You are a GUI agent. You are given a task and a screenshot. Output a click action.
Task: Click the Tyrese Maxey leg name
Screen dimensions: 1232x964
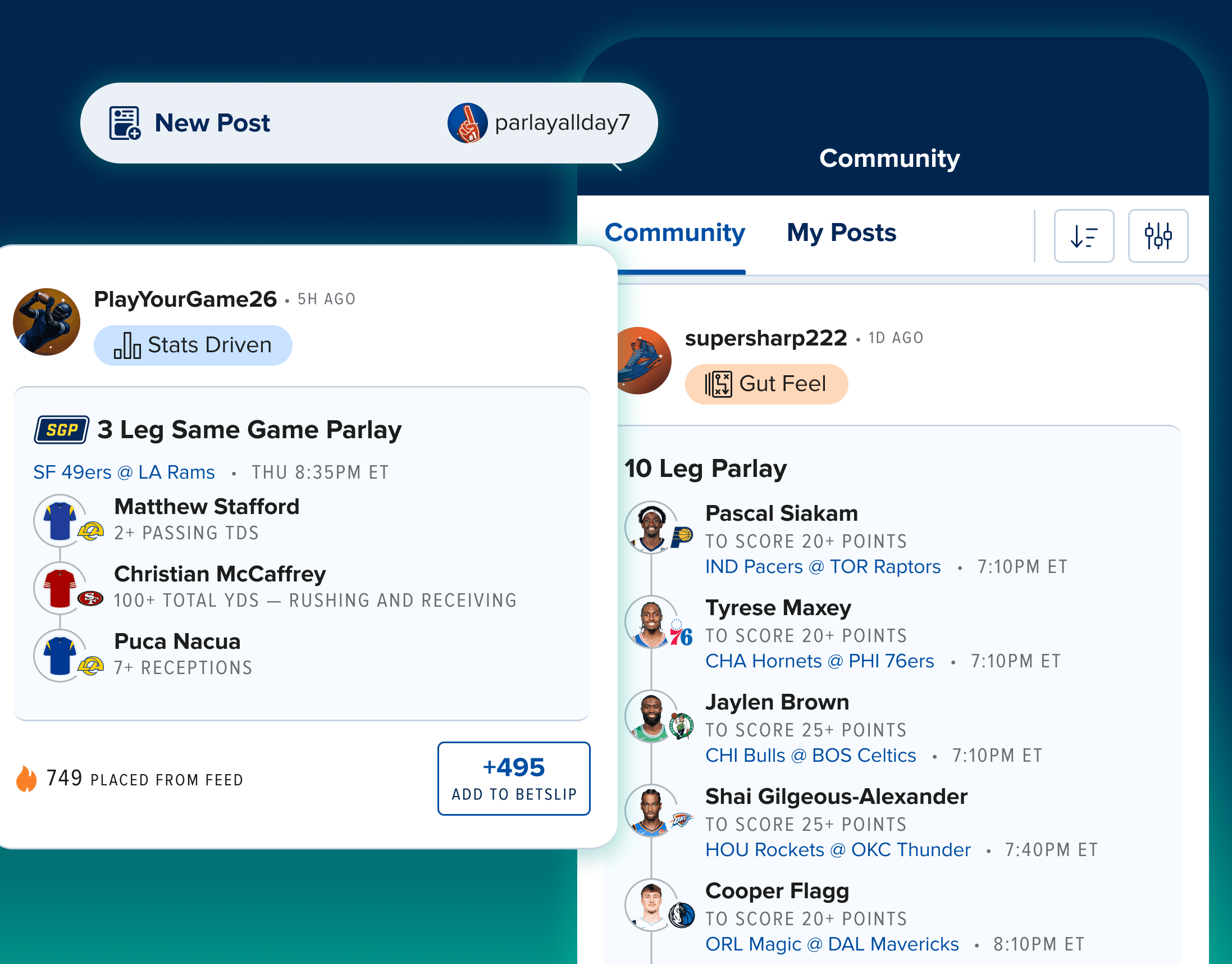coord(778,608)
